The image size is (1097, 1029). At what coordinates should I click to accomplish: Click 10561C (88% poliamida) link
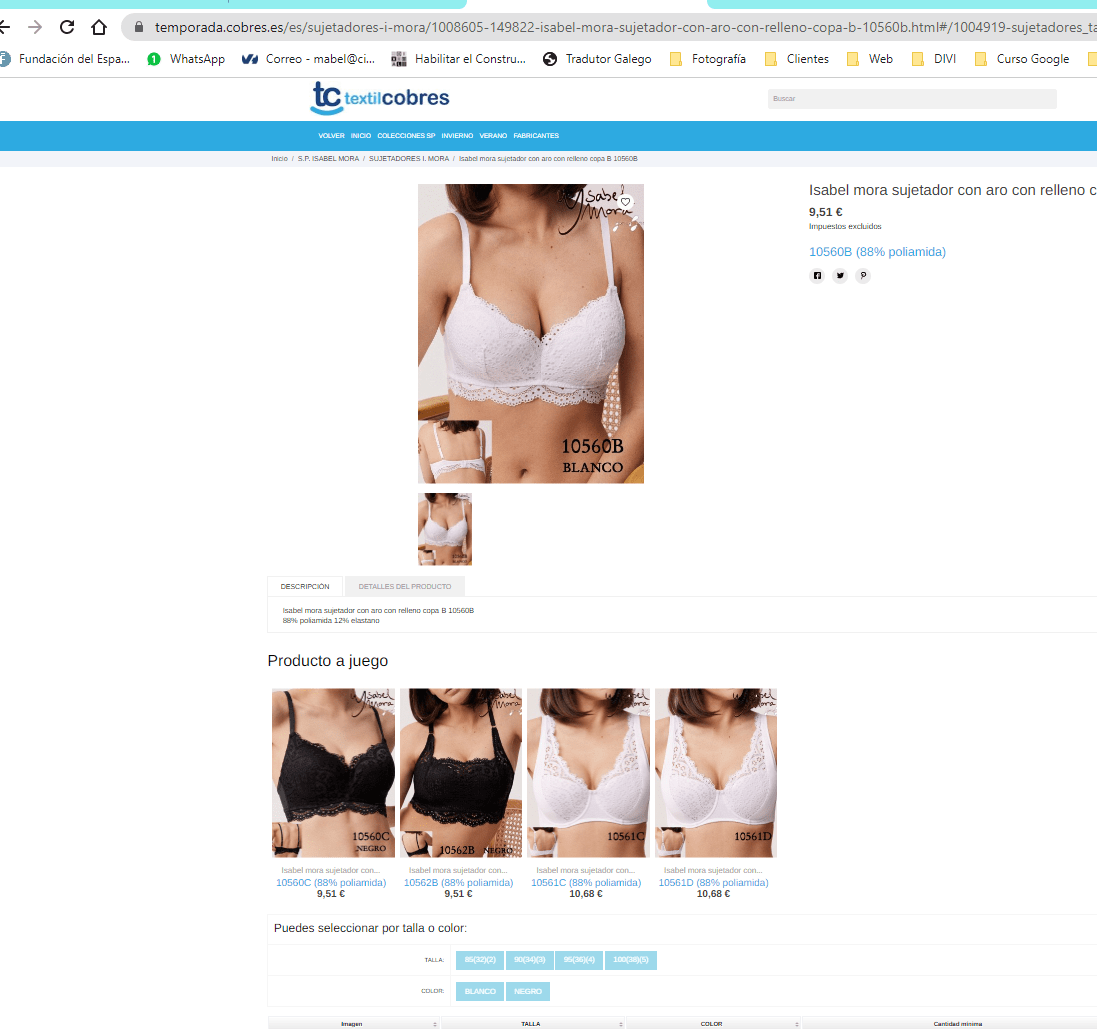tap(586, 883)
